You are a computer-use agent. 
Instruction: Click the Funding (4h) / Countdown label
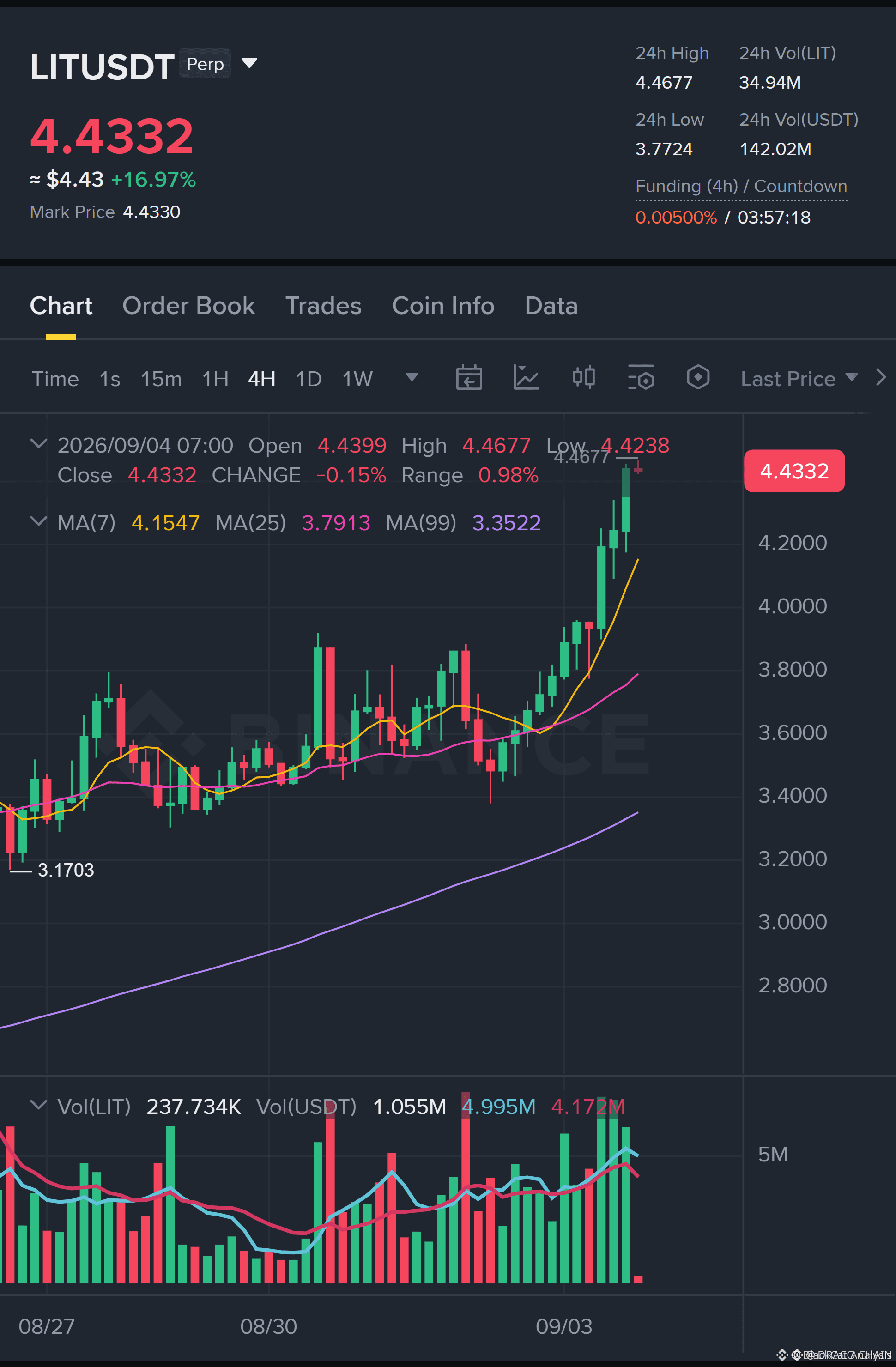[741, 186]
